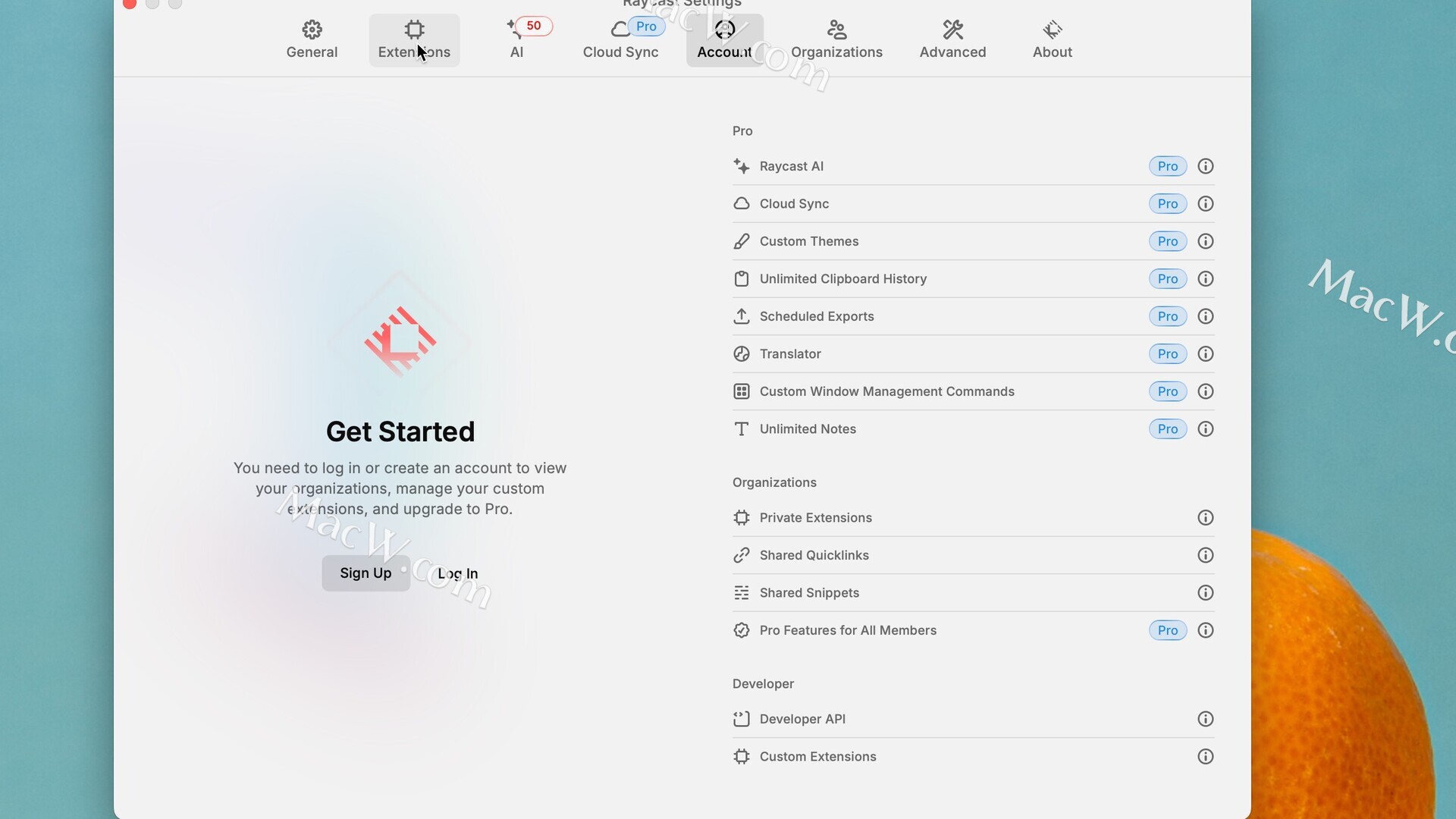Image resolution: width=1456 pixels, height=819 pixels.
Task: Show info for Custom Window Management Commands
Action: [x=1205, y=391]
